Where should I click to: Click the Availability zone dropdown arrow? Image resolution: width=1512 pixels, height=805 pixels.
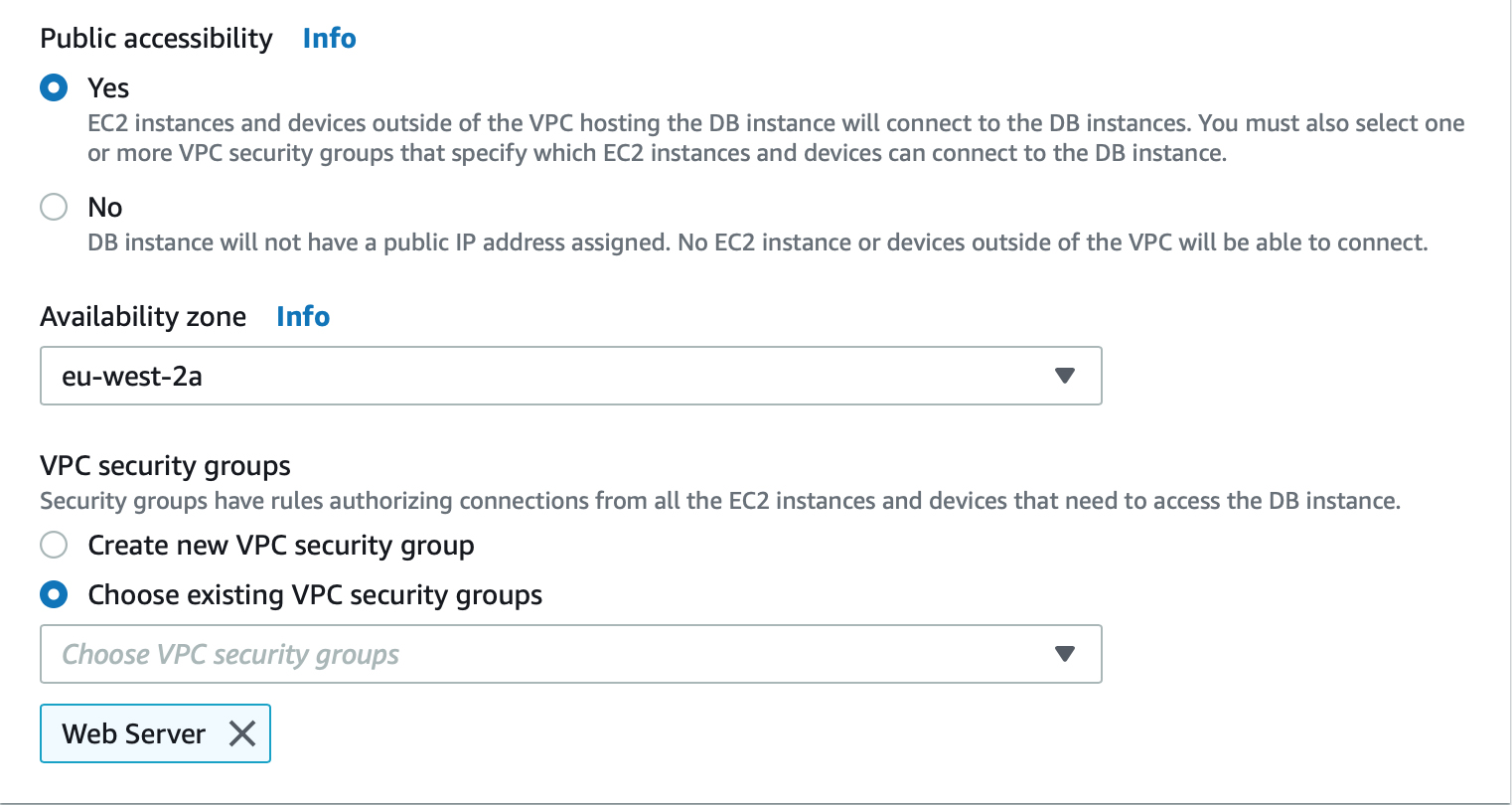[1065, 376]
